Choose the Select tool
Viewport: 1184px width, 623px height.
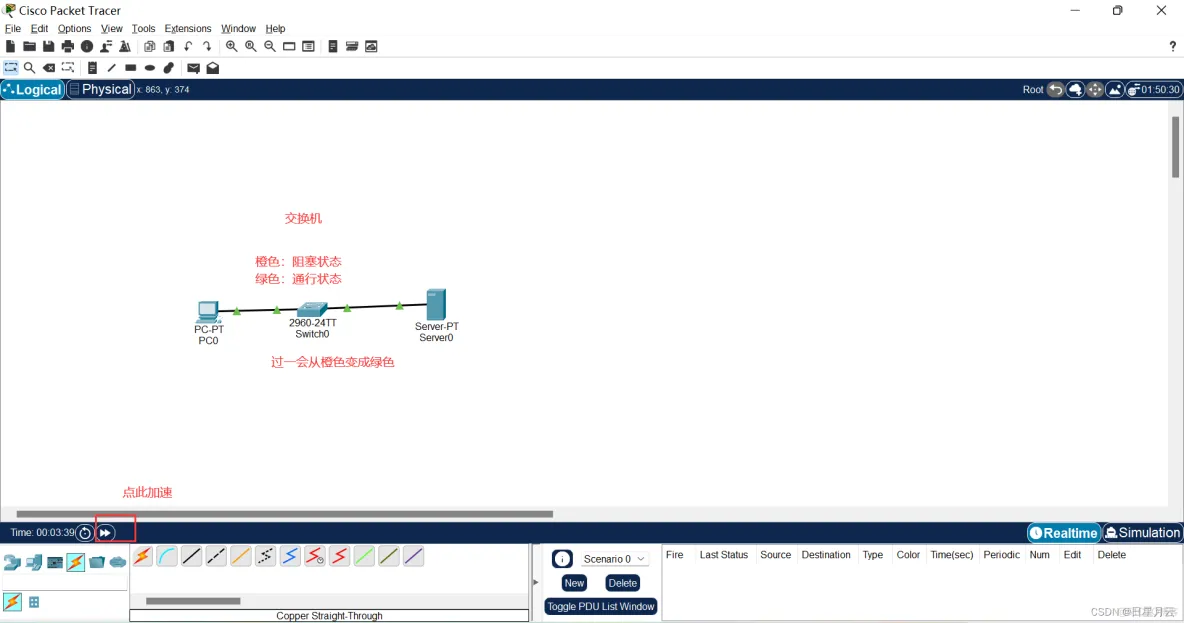[x=11, y=68]
